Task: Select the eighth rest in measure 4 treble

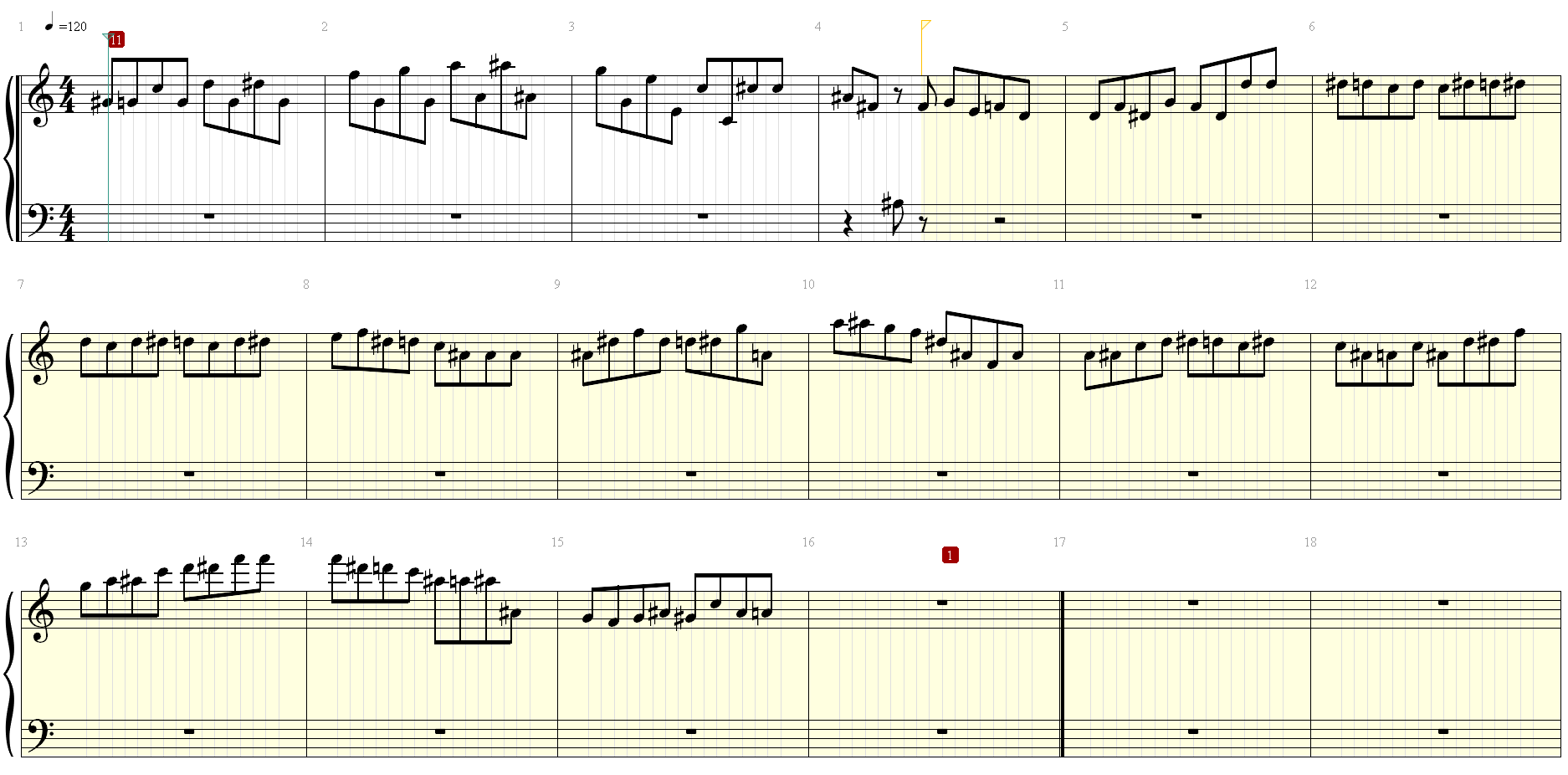Action: (x=898, y=94)
